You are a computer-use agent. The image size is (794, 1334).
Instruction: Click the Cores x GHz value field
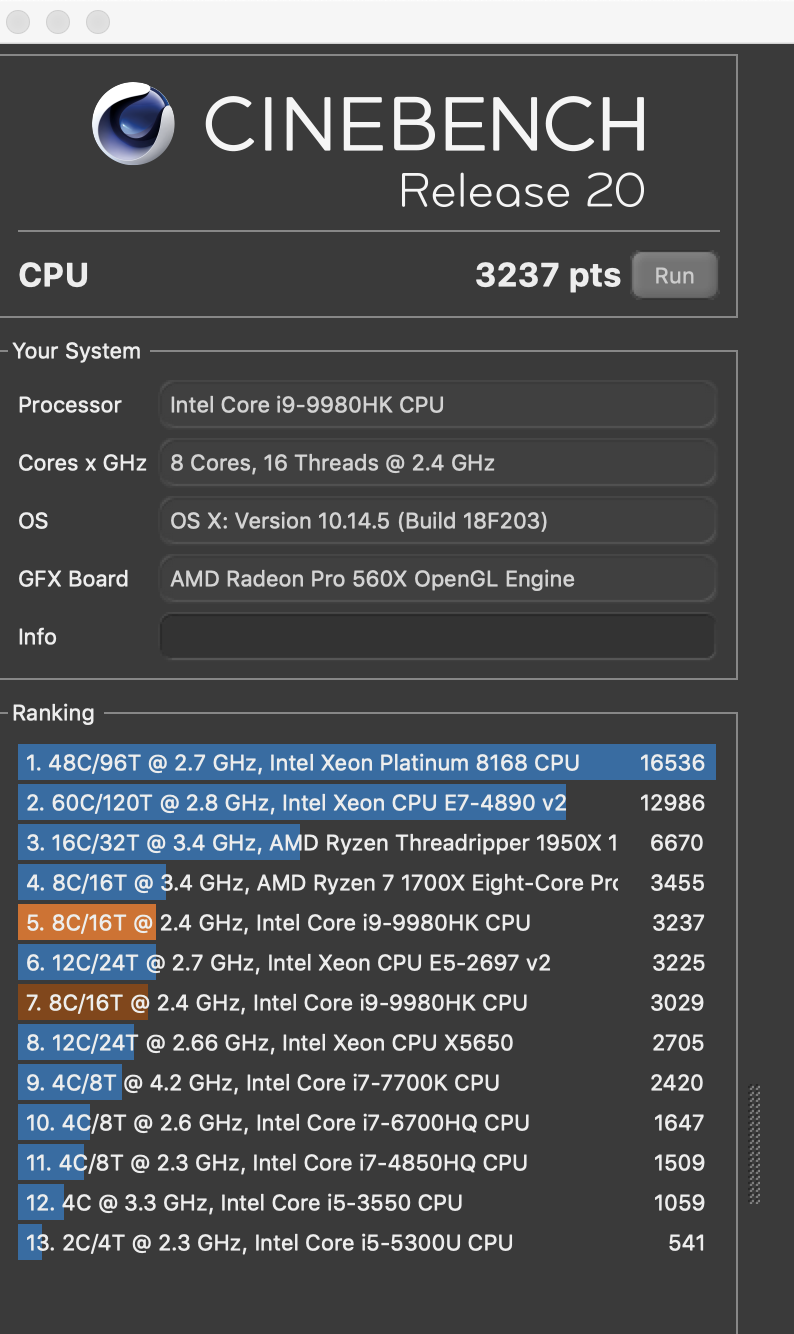click(437, 463)
